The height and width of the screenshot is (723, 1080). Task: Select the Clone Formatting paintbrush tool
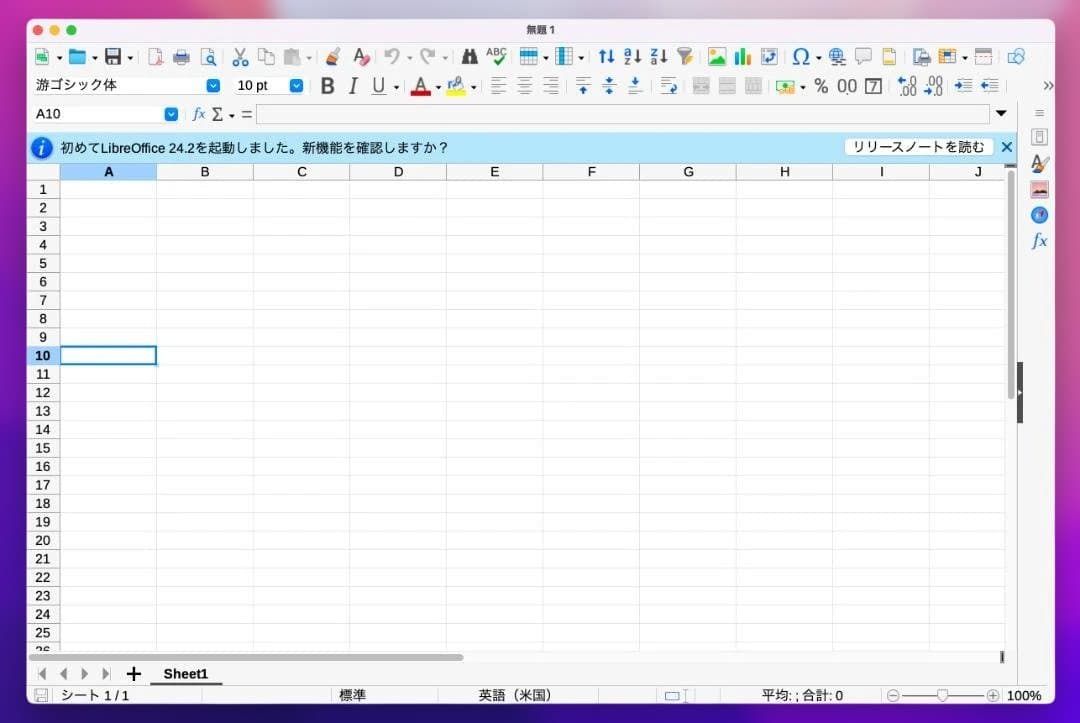(332, 57)
